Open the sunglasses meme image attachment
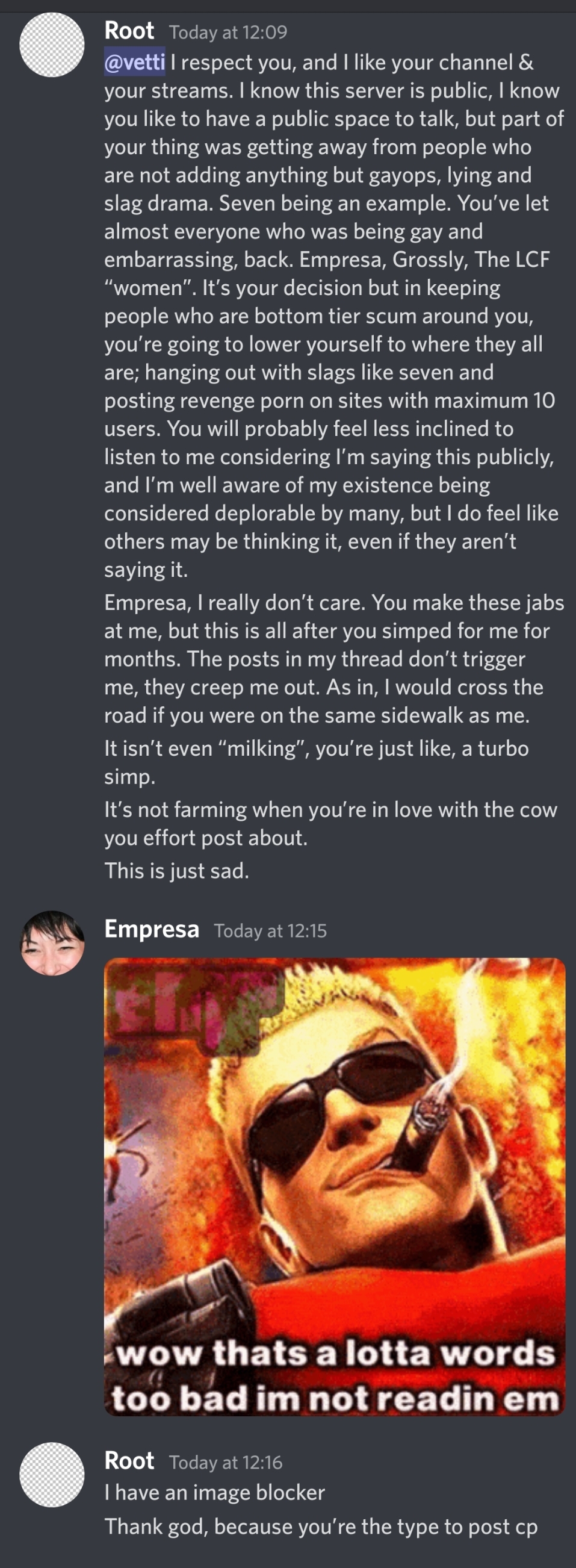The image size is (576, 1568). tap(335, 1187)
